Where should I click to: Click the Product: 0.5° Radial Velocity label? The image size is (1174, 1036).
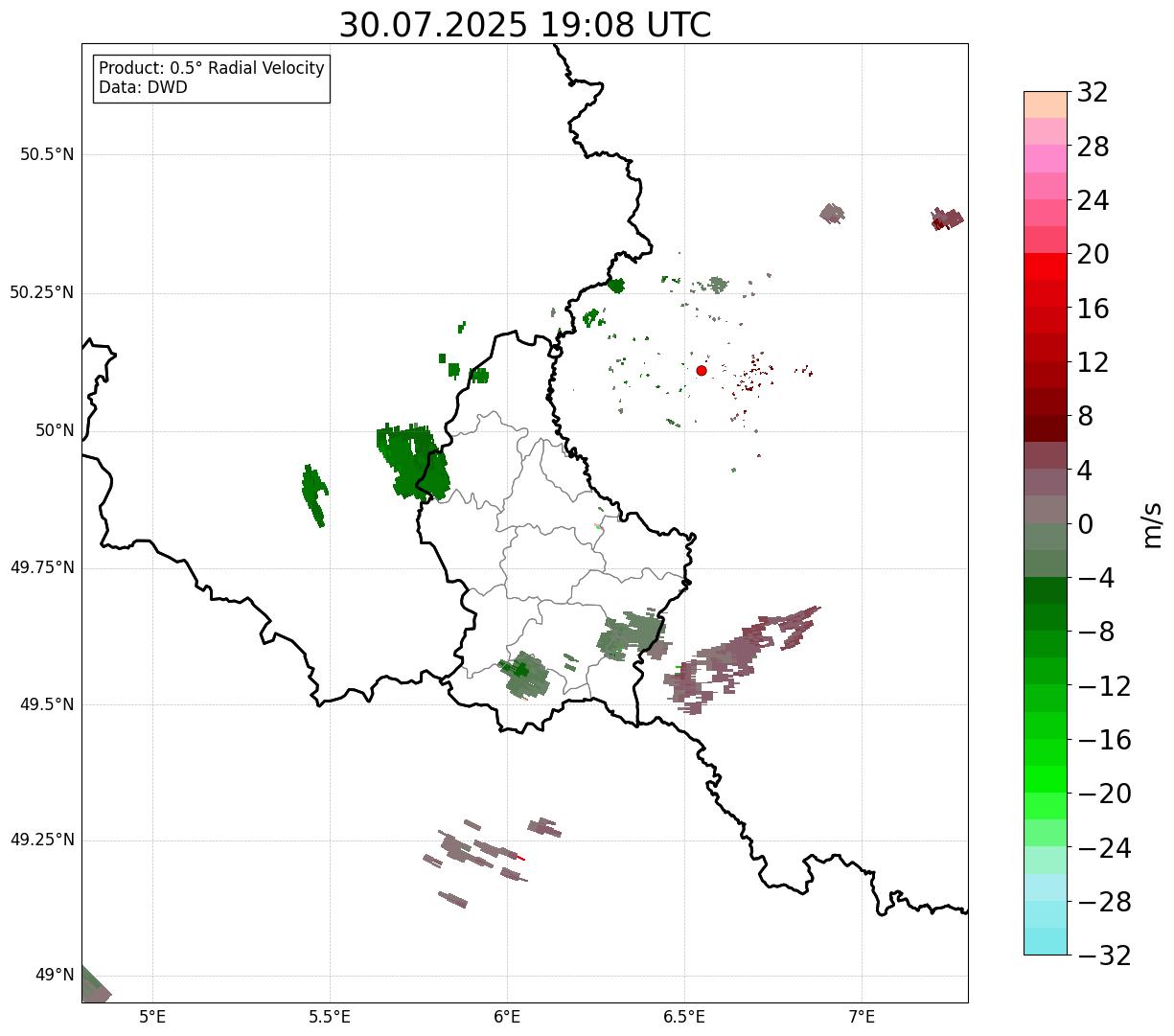point(212,69)
